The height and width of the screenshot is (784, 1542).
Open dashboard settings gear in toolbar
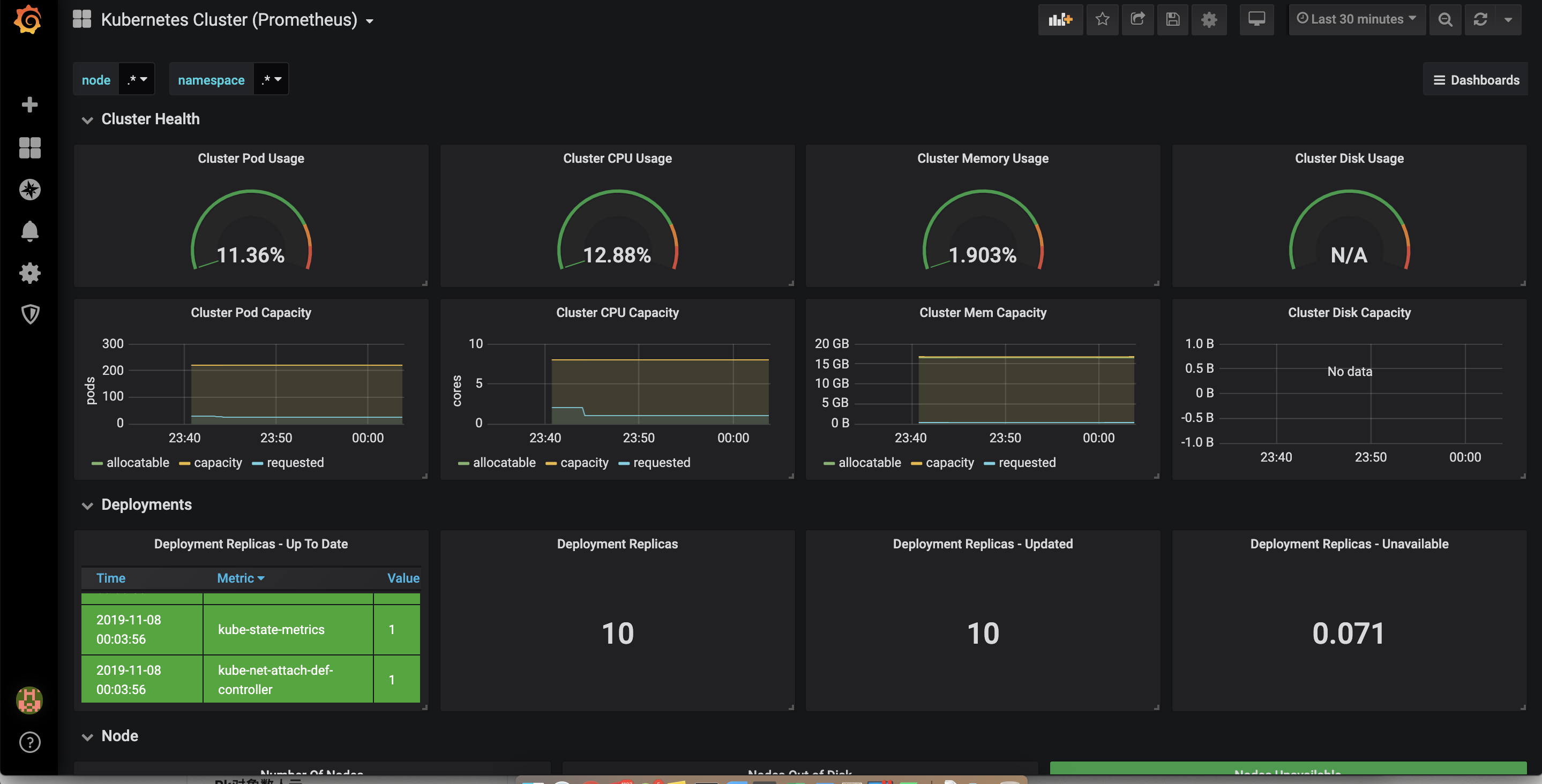(1209, 20)
